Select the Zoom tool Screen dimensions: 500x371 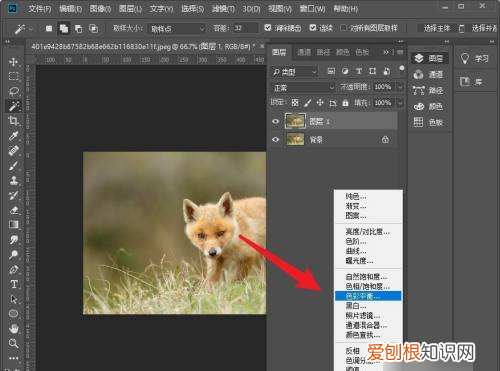13,343
